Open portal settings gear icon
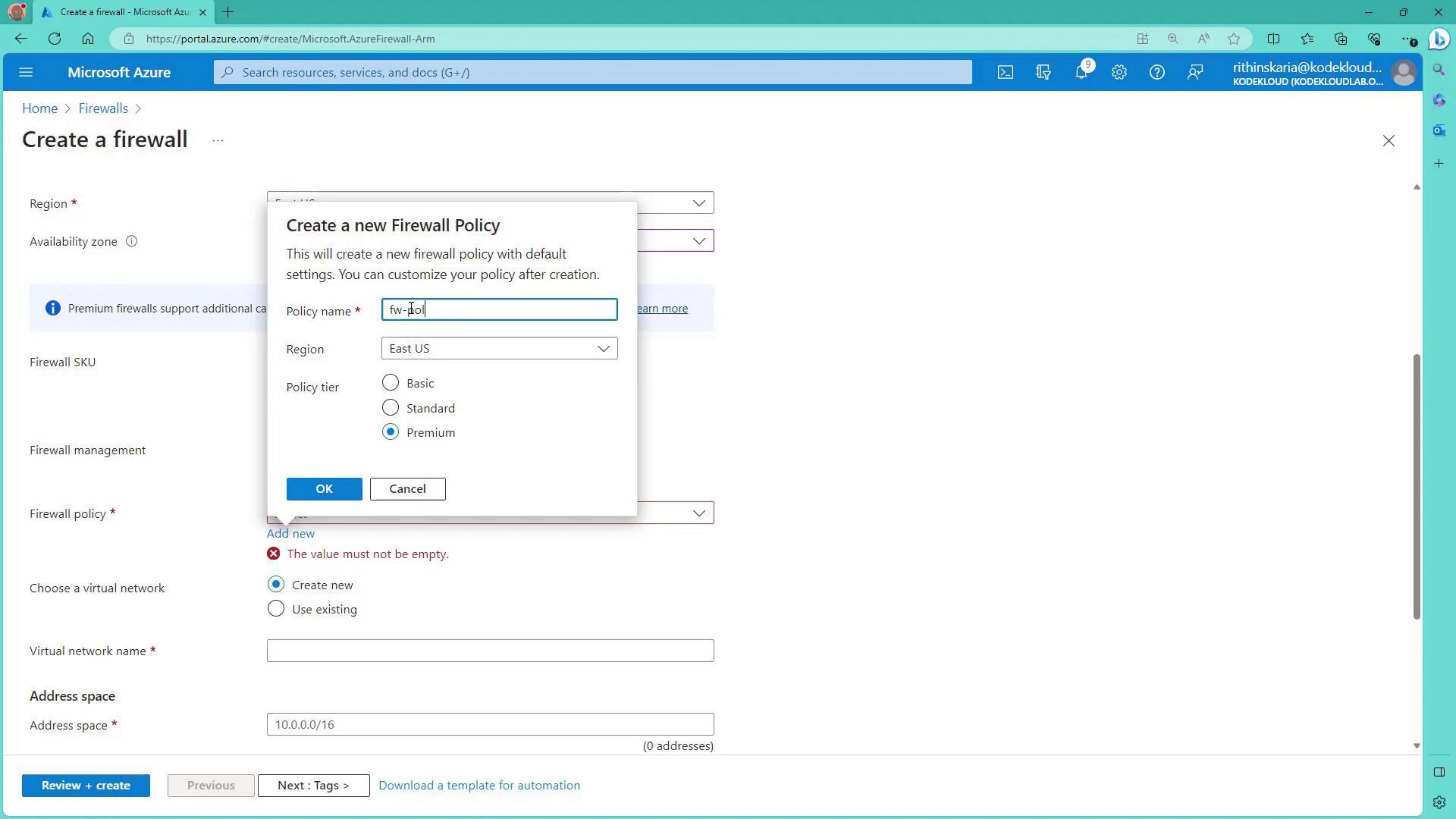Screen dimensions: 1456x819 tap(1119, 72)
